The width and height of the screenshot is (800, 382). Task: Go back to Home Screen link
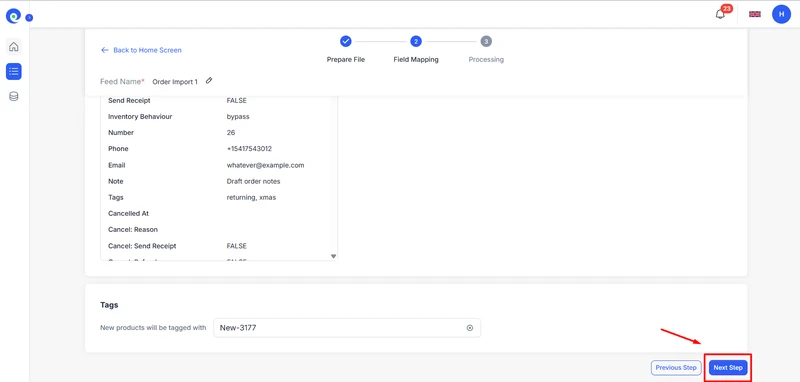(141, 50)
